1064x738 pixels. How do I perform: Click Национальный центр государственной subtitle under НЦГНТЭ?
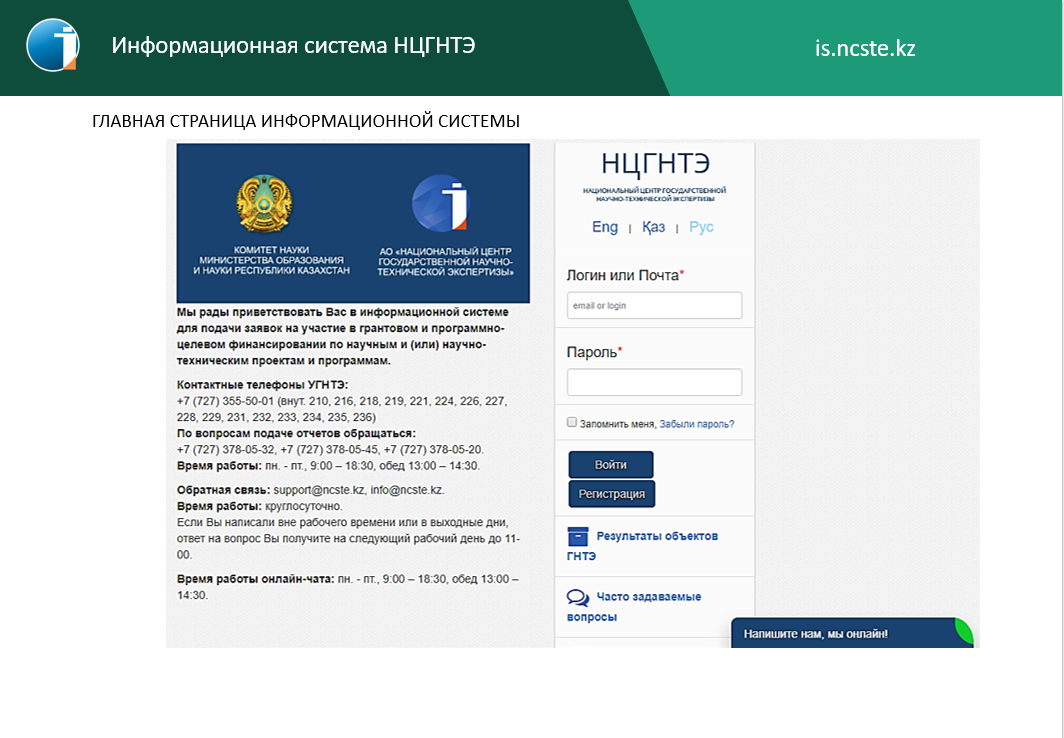pos(655,195)
